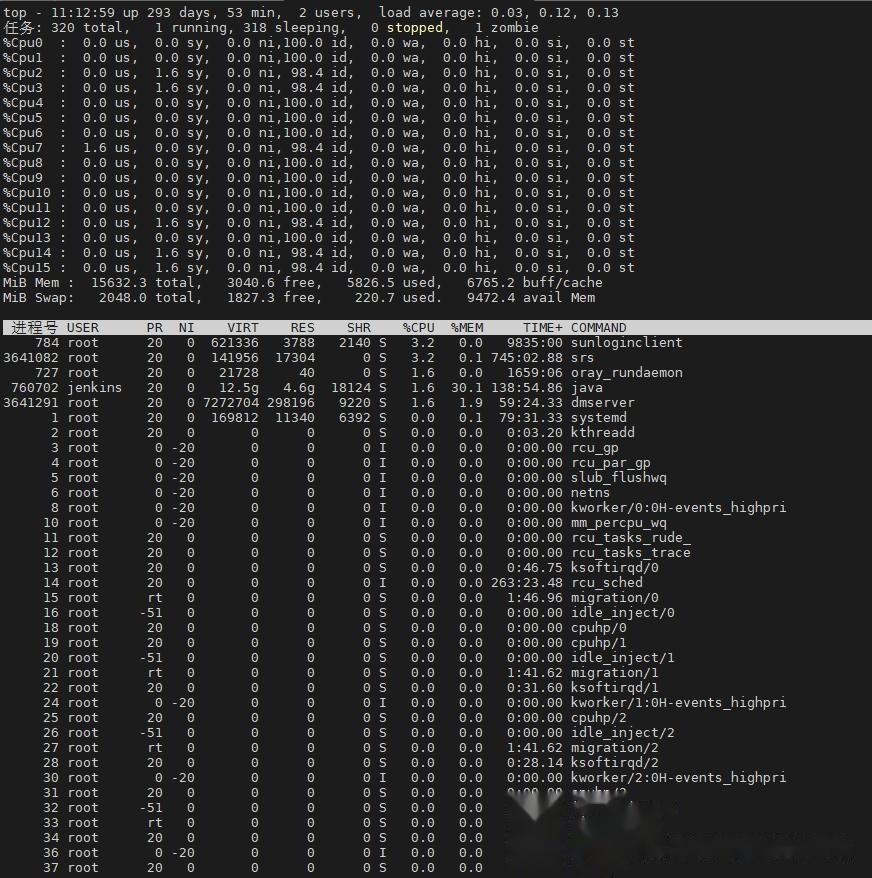Image resolution: width=872 pixels, height=878 pixels.
Task: Click the srs command entry
Action: pyautogui.click(x=582, y=358)
